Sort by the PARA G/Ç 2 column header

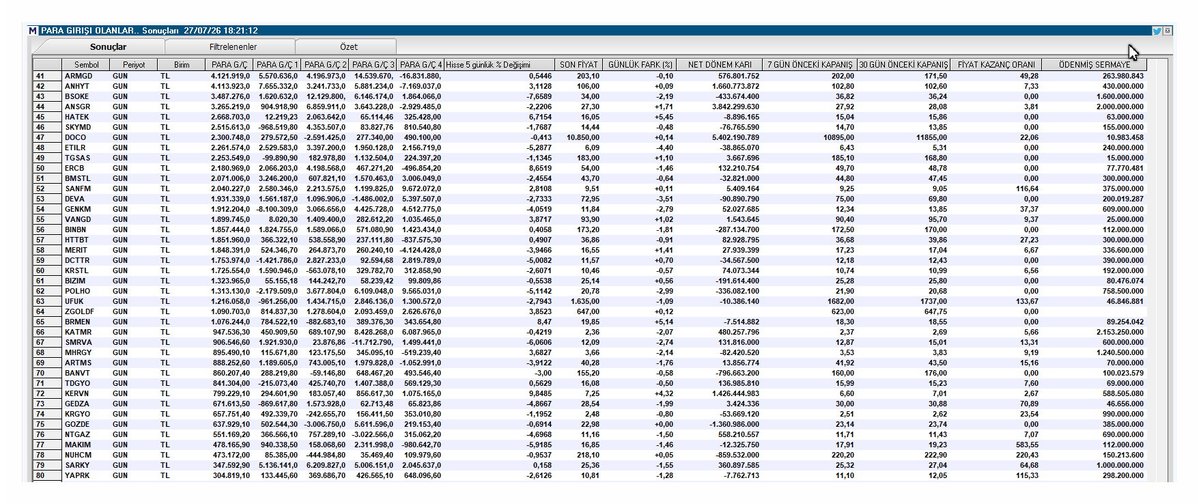(326, 65)
